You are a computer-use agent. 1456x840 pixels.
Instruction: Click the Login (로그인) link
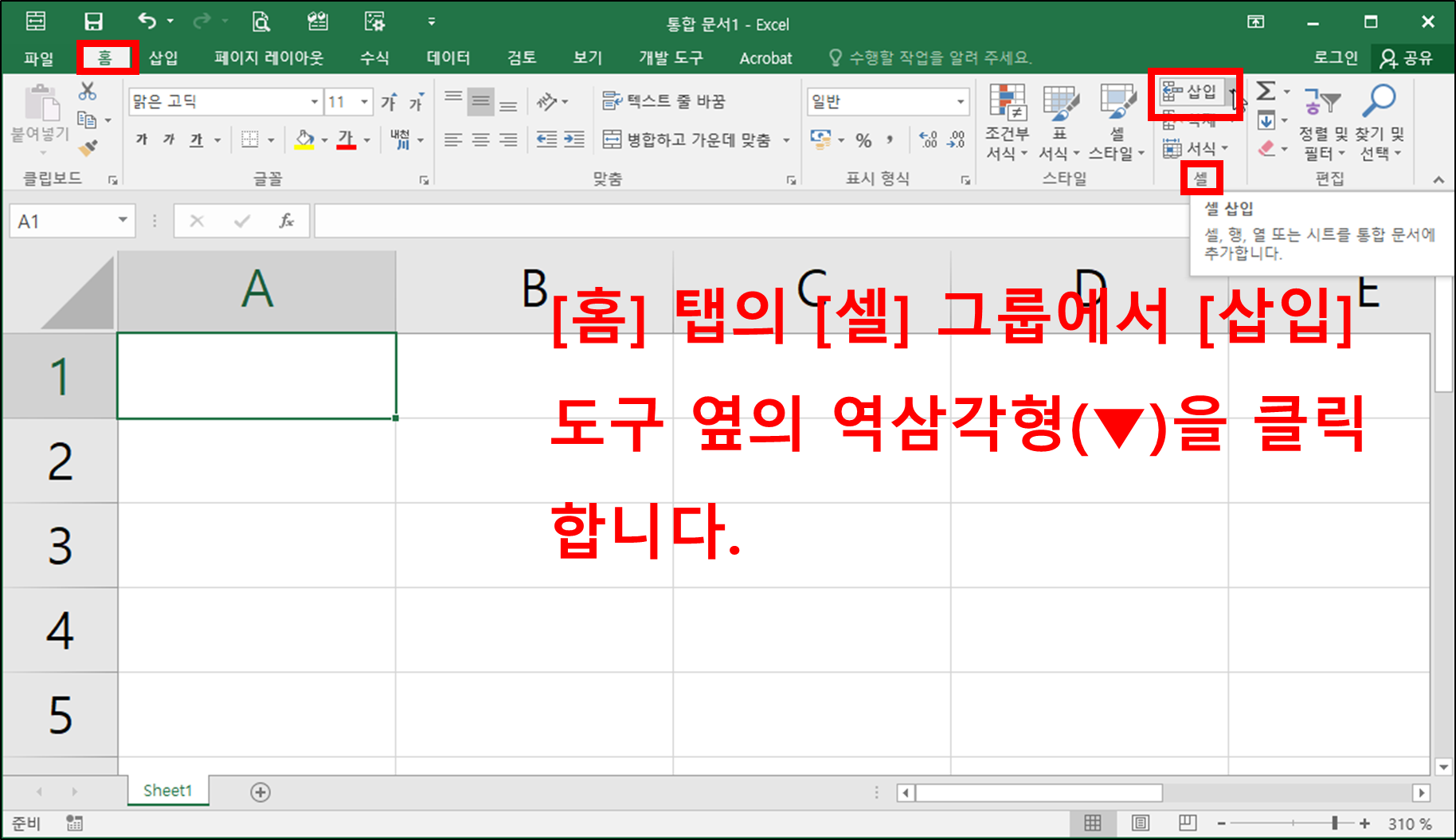coord(1336,57)
